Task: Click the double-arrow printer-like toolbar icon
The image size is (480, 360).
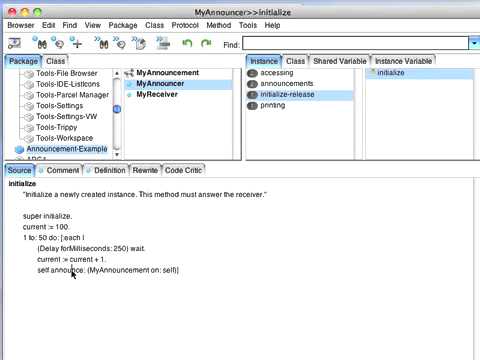Action: 163,43
